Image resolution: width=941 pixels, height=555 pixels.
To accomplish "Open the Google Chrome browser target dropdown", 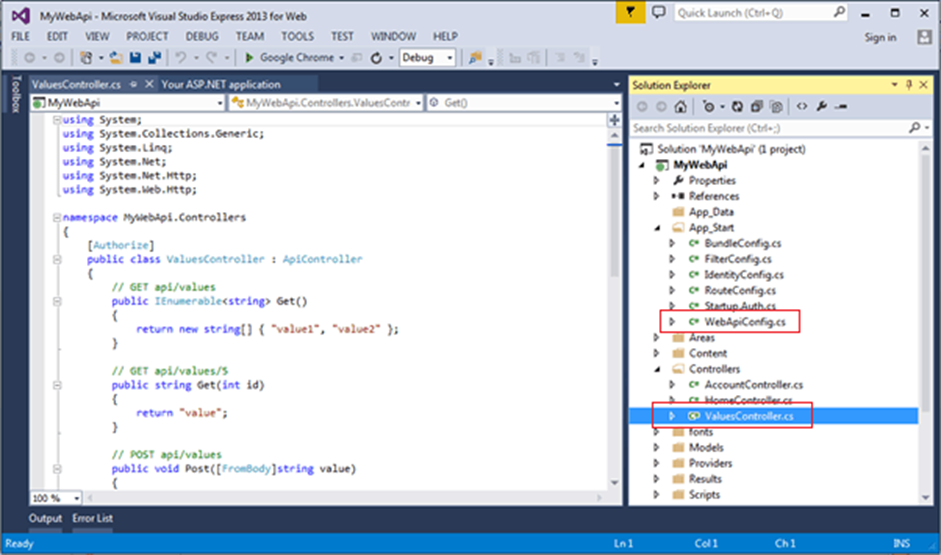I will pos(341,58).
